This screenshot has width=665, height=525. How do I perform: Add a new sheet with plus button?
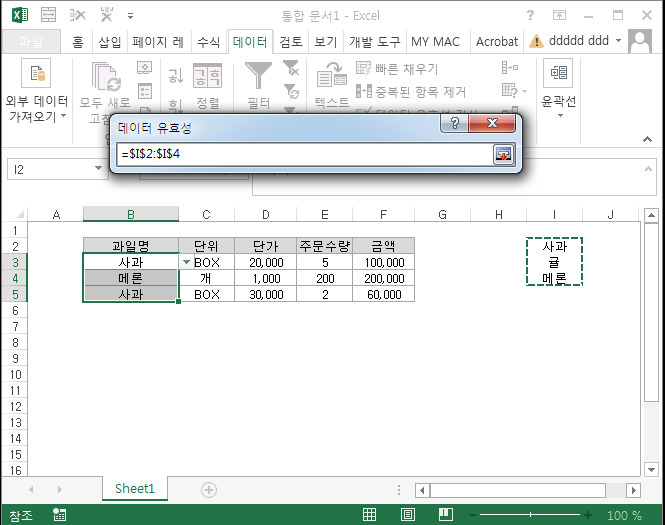tap(209, 490)
